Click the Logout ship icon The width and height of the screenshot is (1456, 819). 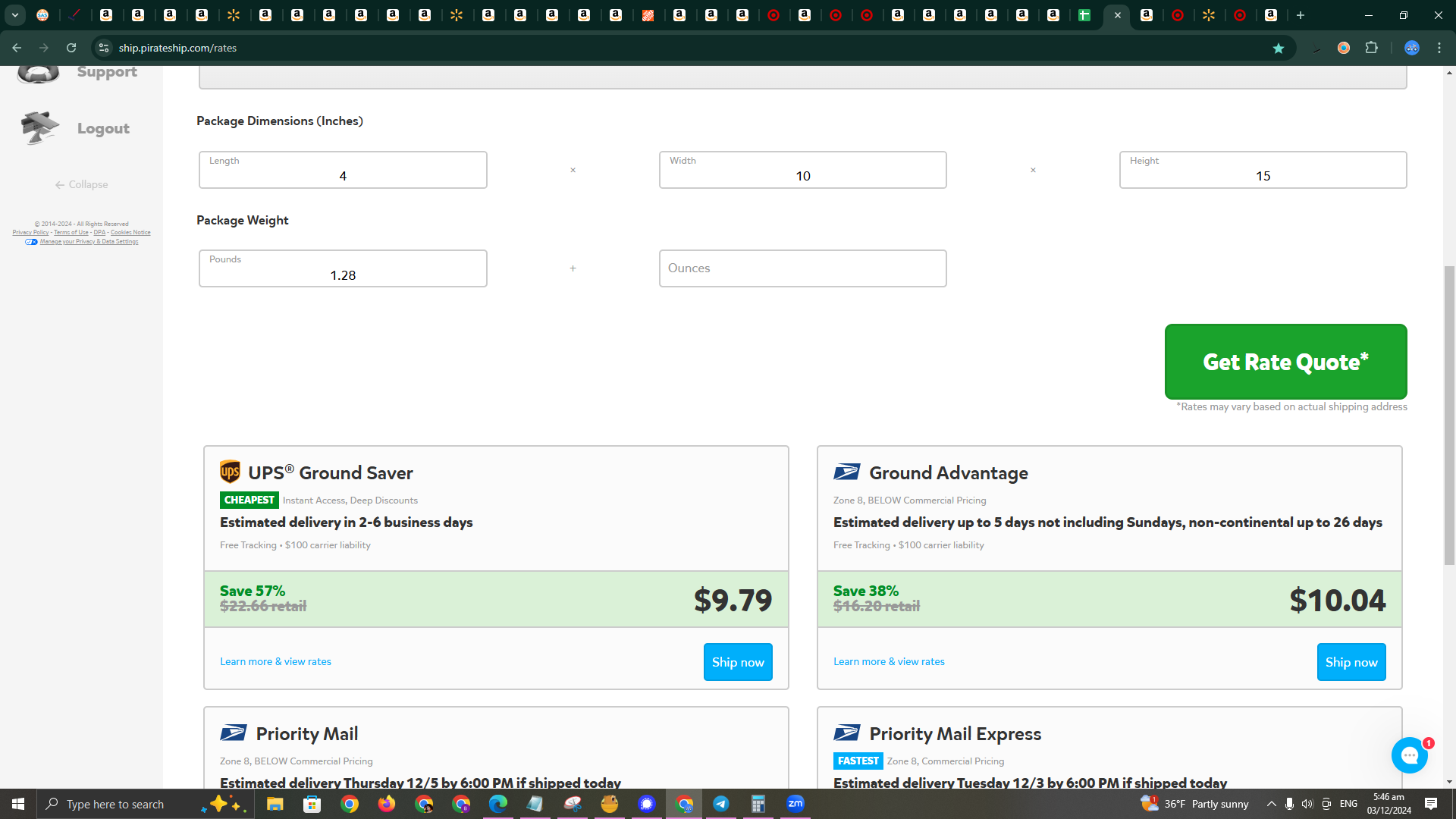tap(39, 127)
